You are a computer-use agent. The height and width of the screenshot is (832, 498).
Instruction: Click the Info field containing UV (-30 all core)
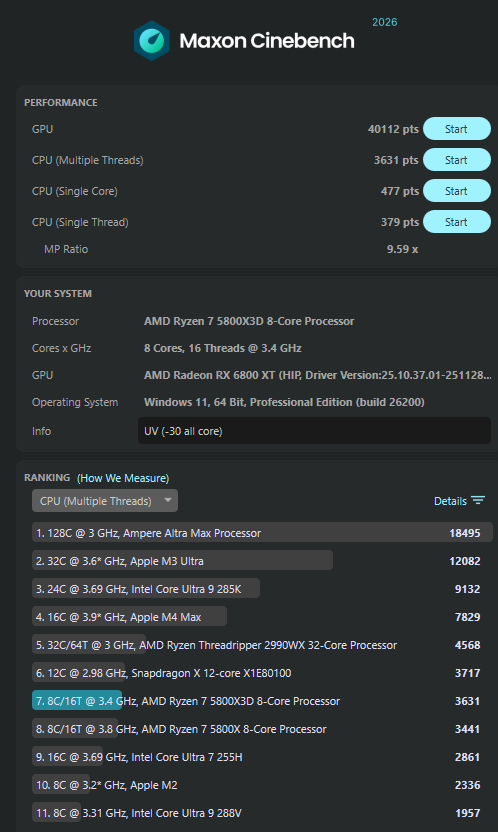314,431
